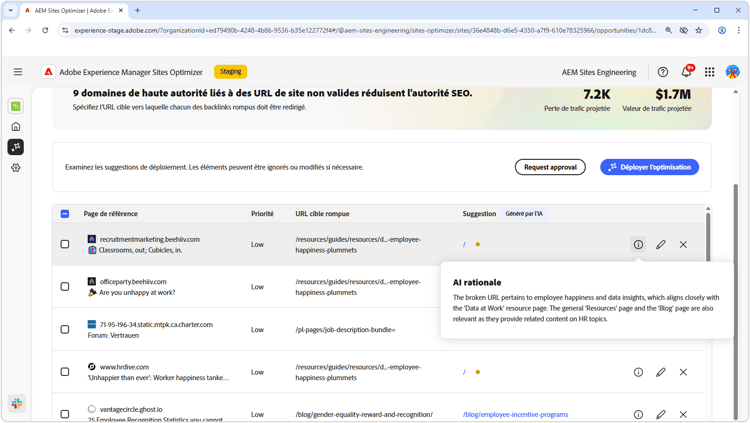Viewport: 750px width, 423px height.
Task: Open the settings gear in sidebar
Action: point(16,167)
